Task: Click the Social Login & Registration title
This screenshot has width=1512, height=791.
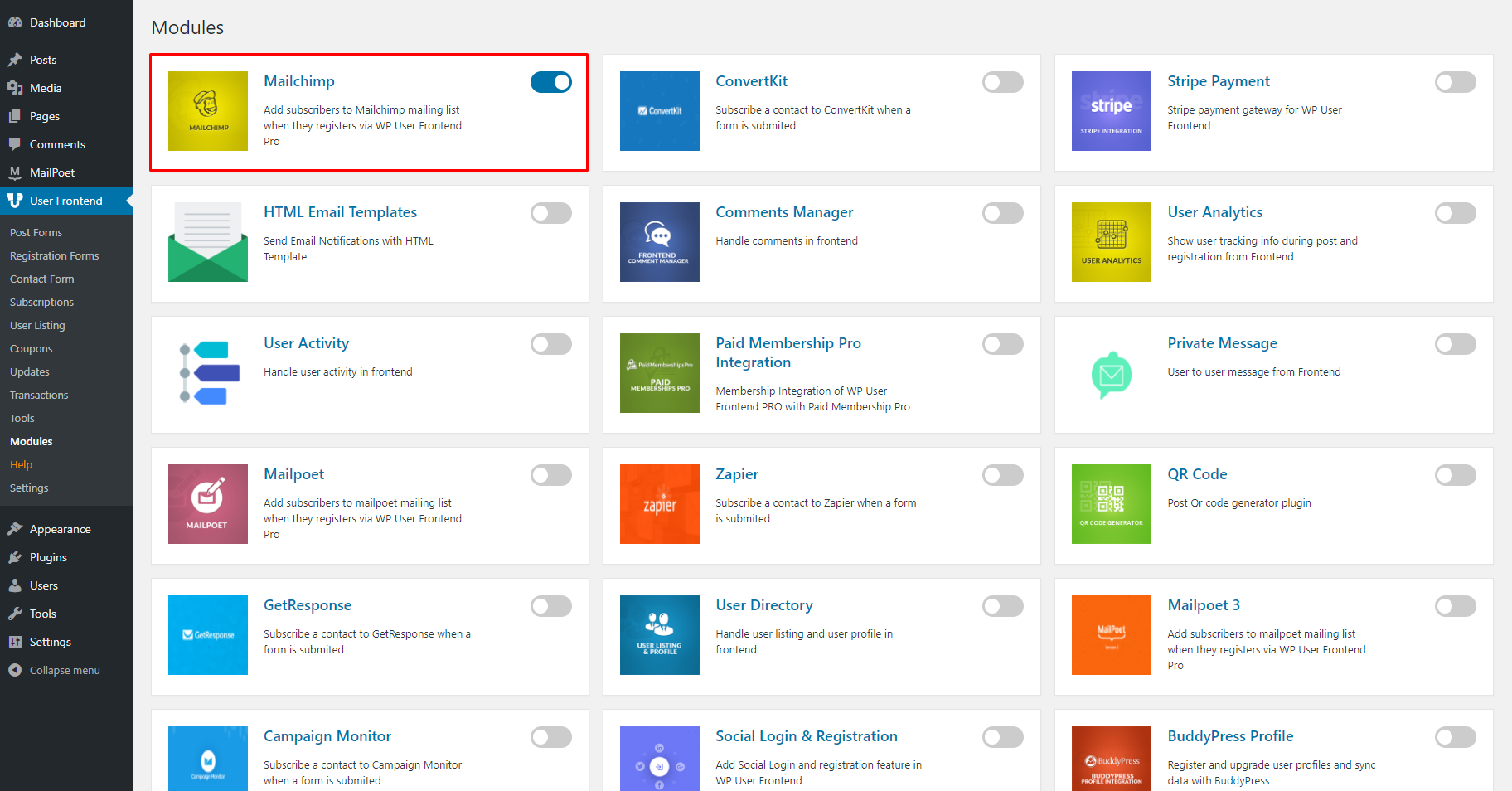Action: click(807, 736)
